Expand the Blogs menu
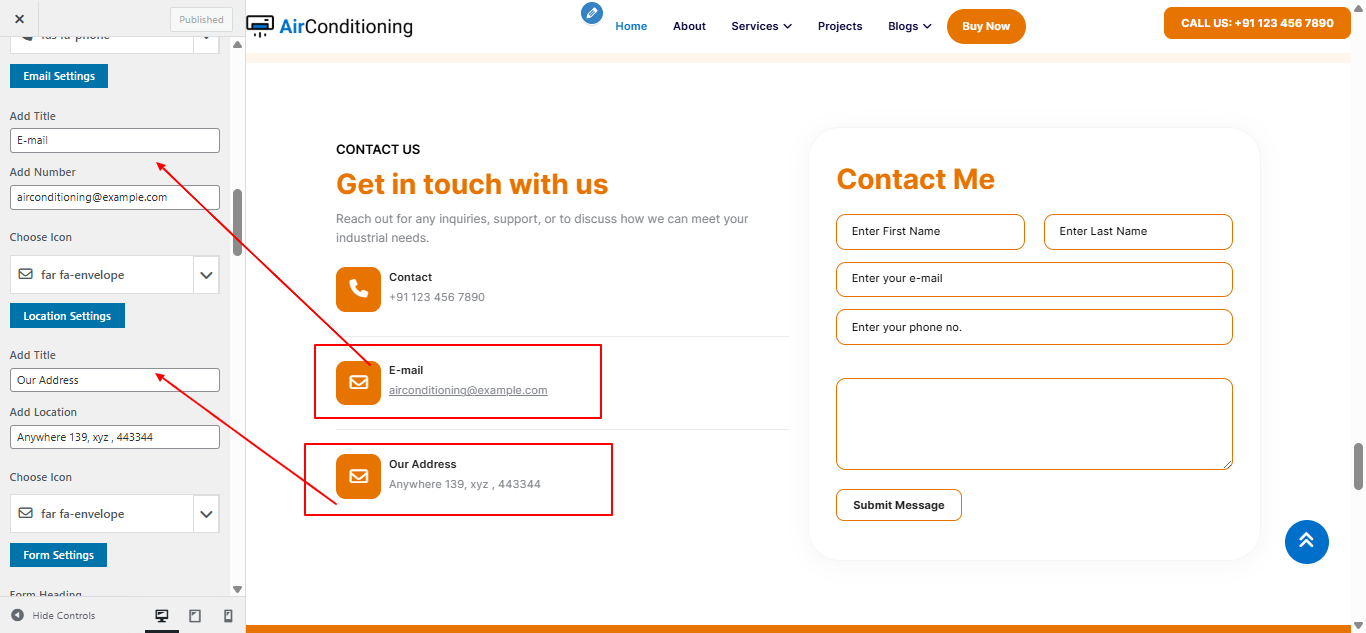The height and width of the screenshot is (633, 1366). coord(909,26)
